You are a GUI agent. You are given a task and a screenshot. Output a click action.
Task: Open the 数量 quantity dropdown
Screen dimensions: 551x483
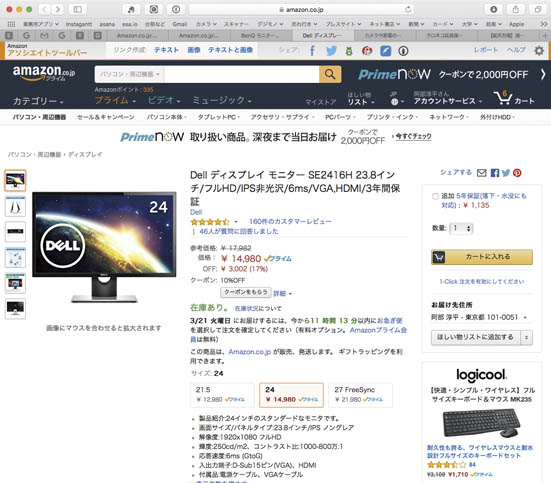click(x=461, y=228)
